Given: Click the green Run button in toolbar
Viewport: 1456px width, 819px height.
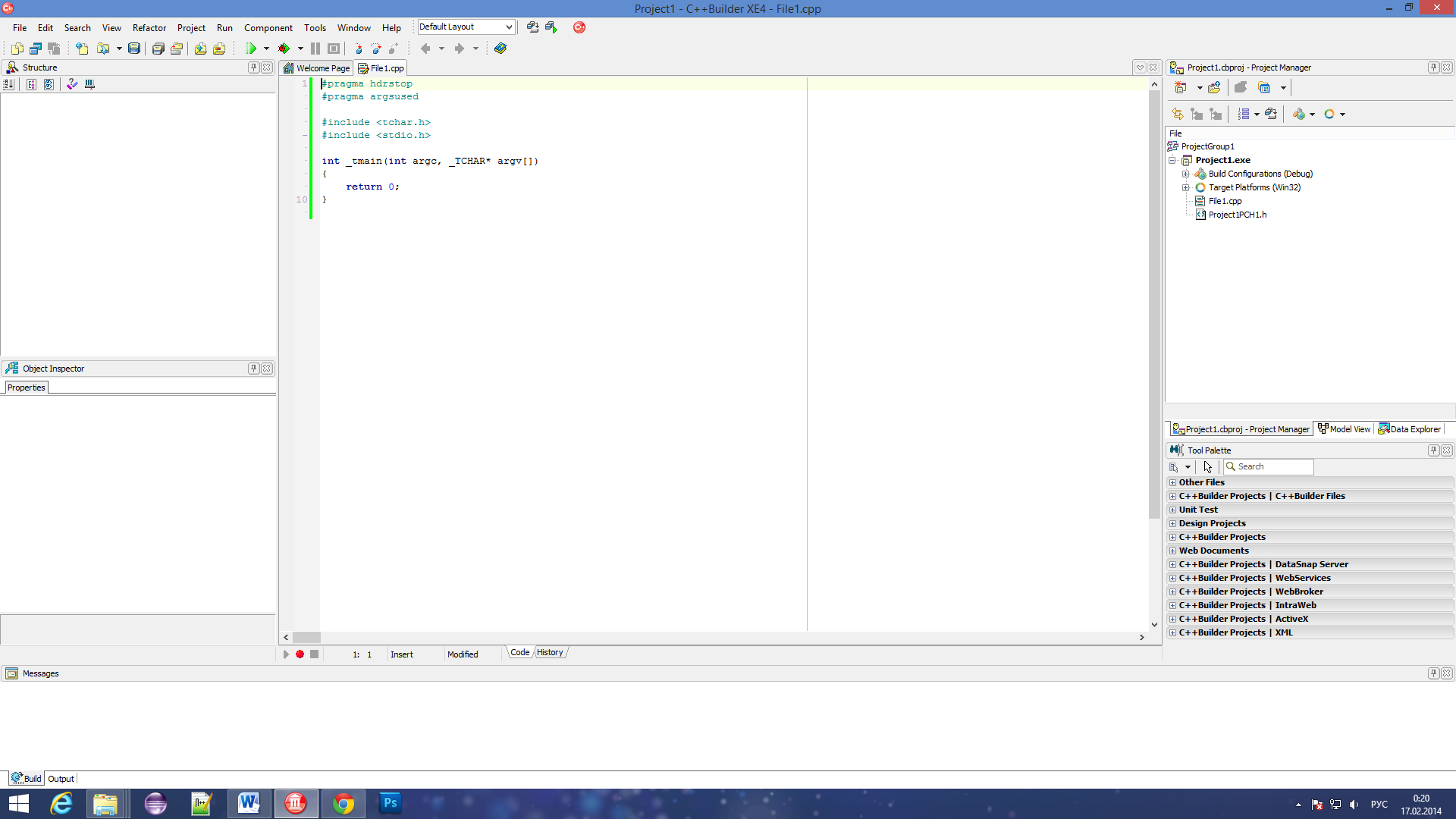Looking at the screenshot, I should click(x=250, y=49).
